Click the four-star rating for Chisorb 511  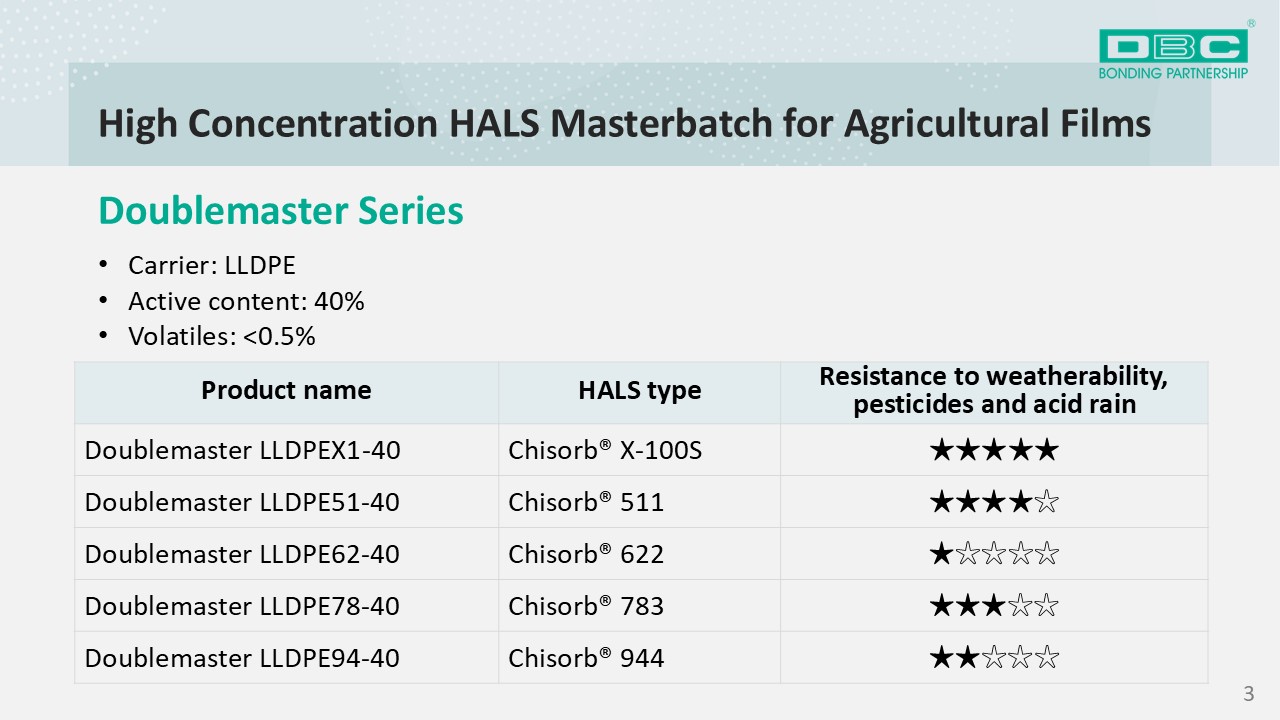pos(994,502)
